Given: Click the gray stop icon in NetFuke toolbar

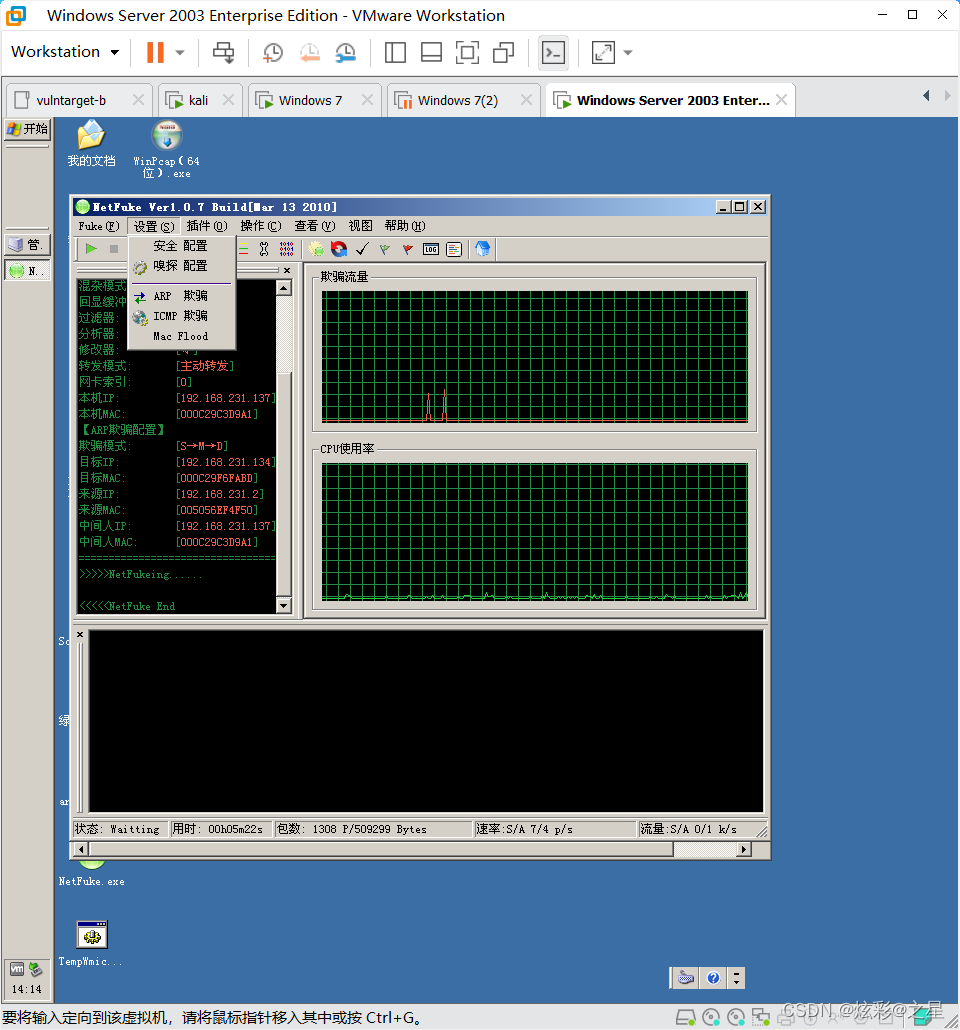Looking at the screenshot, I should coord(114,249).
